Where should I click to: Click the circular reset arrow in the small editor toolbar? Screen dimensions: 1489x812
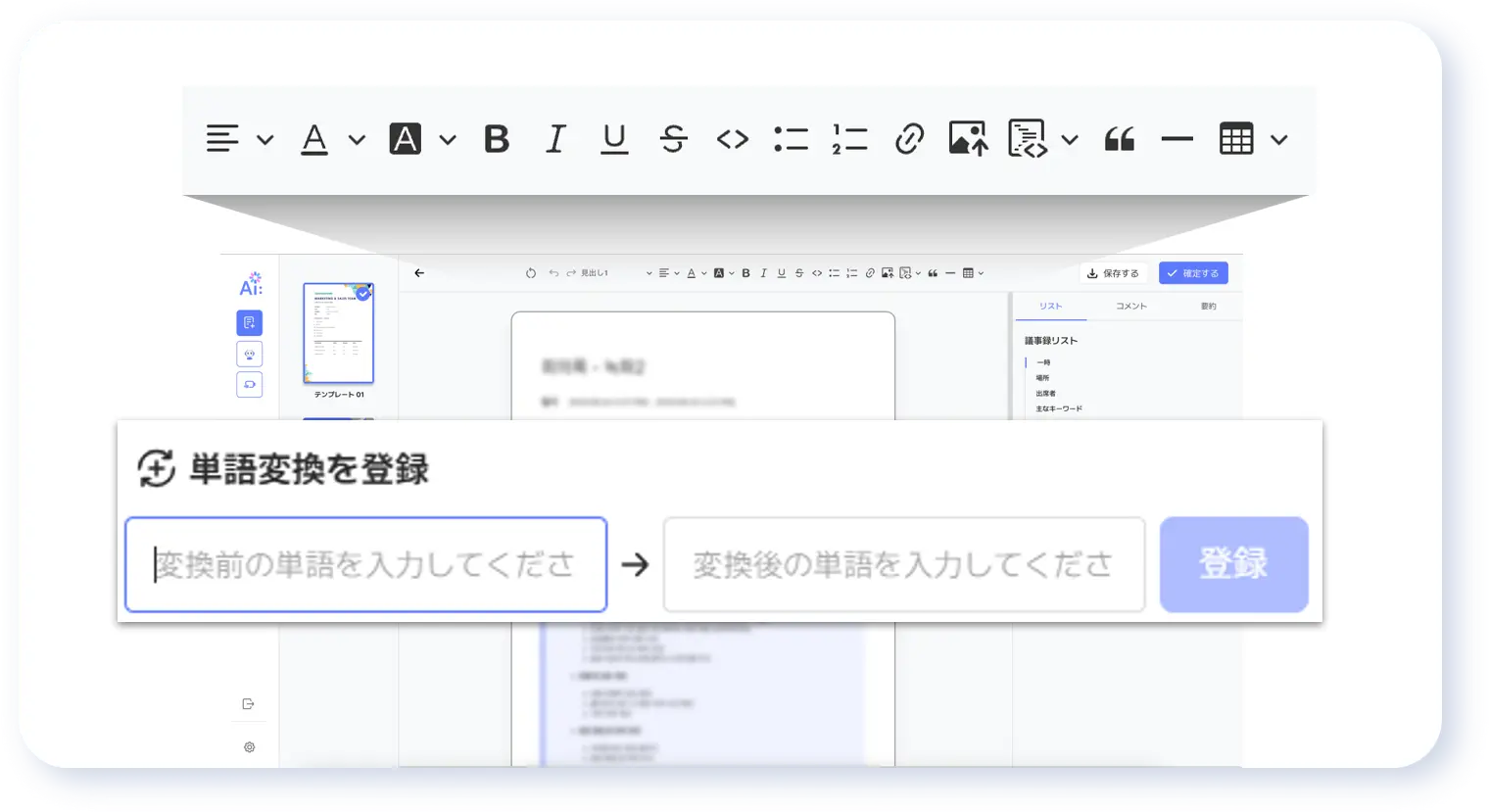[531, 273]
